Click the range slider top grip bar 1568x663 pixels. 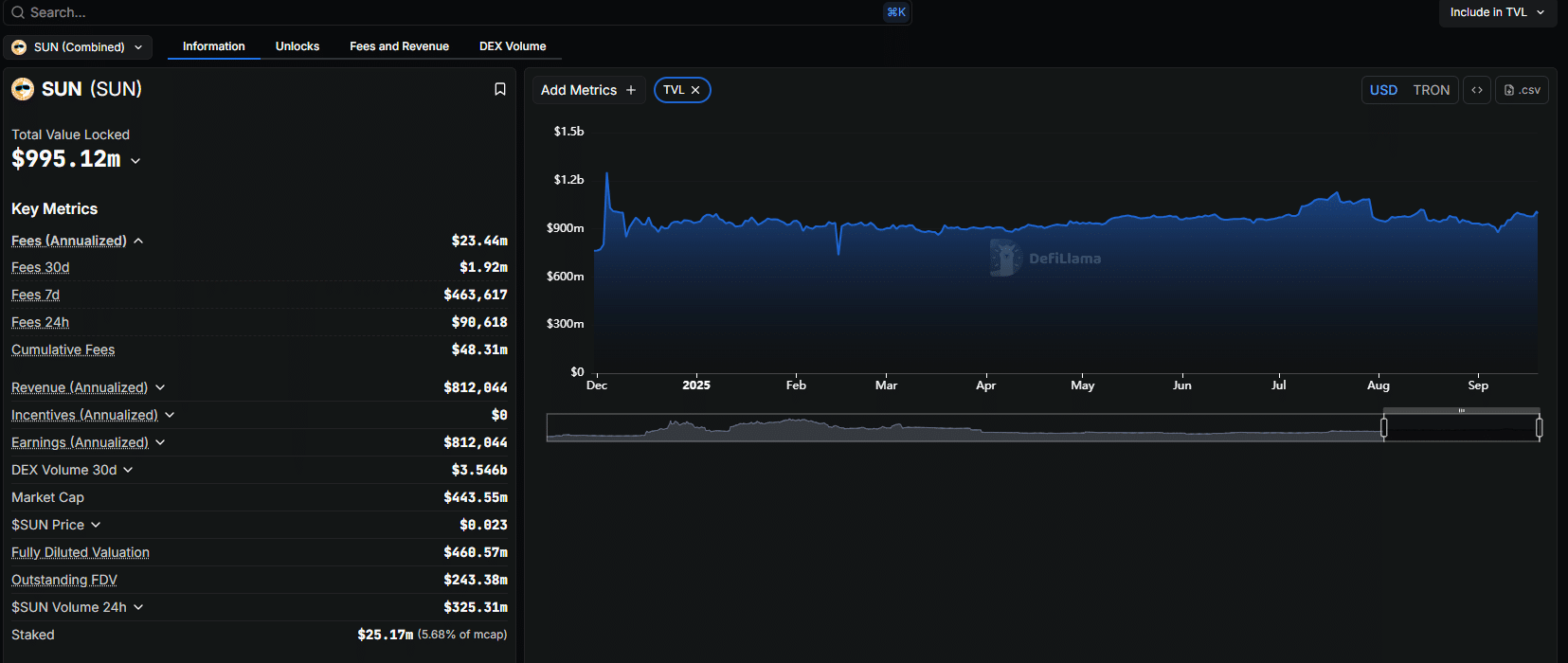(1461, 411)
